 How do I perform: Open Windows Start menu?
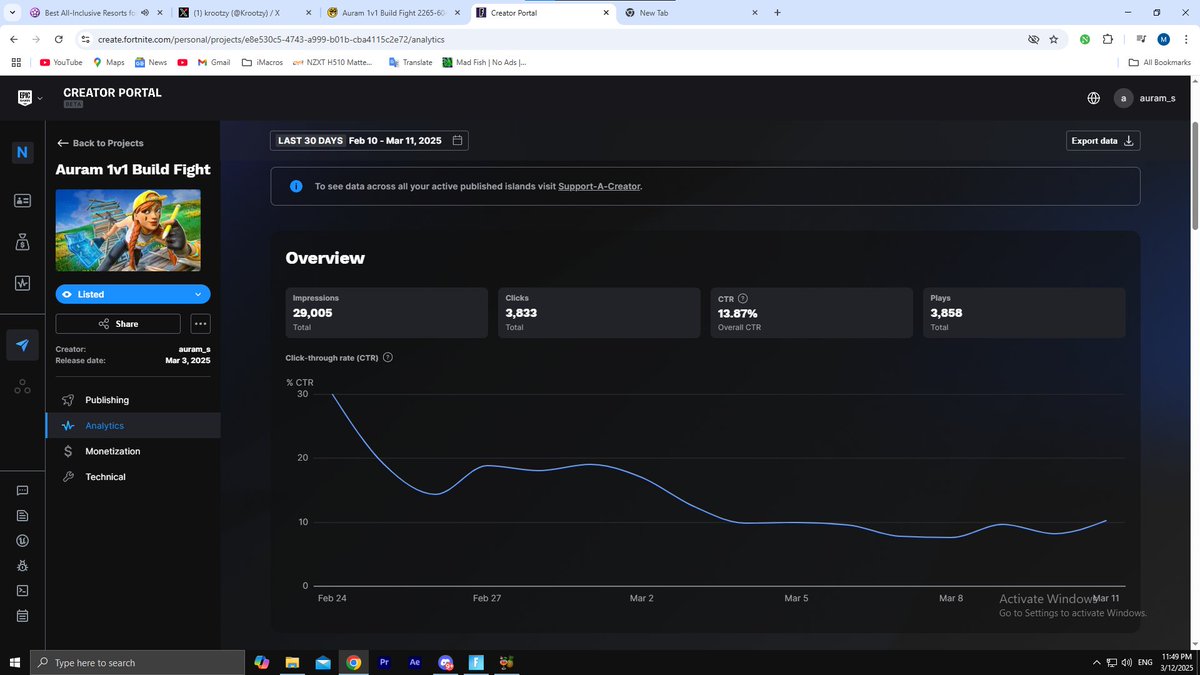coord(14,662)
